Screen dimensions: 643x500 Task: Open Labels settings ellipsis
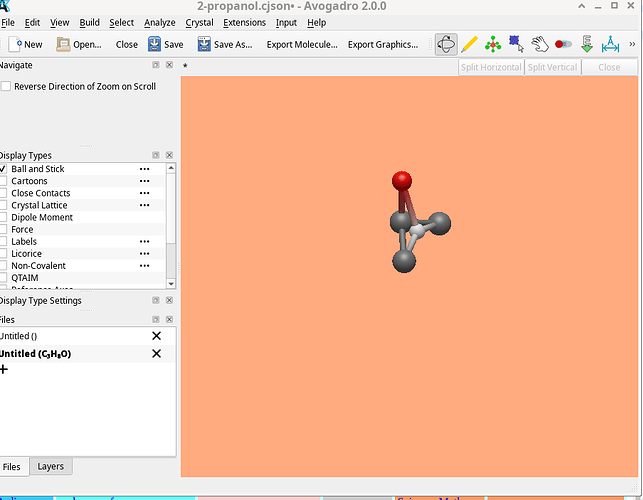144,242
